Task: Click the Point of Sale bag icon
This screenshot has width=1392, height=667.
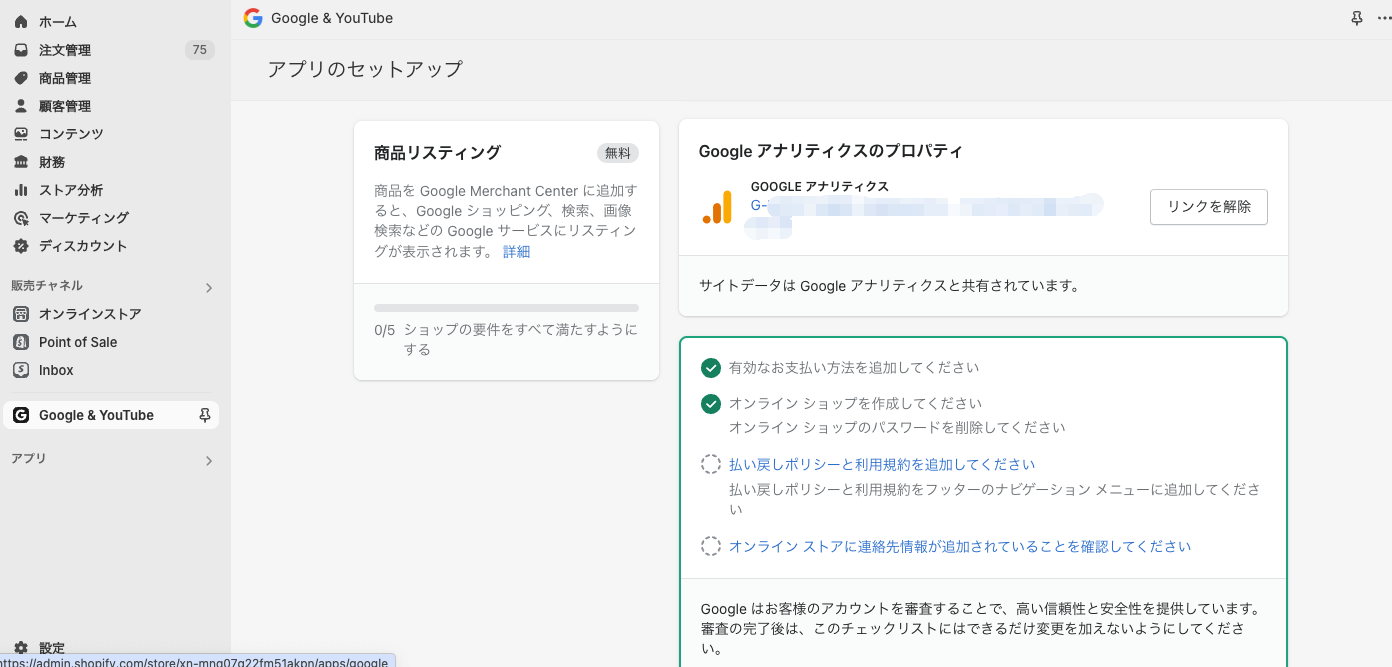Action: pyautogui.click(x=21, y=342)
